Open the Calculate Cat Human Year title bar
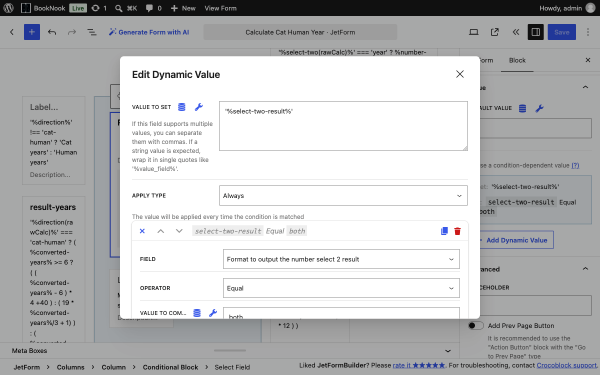 point(300,32)
